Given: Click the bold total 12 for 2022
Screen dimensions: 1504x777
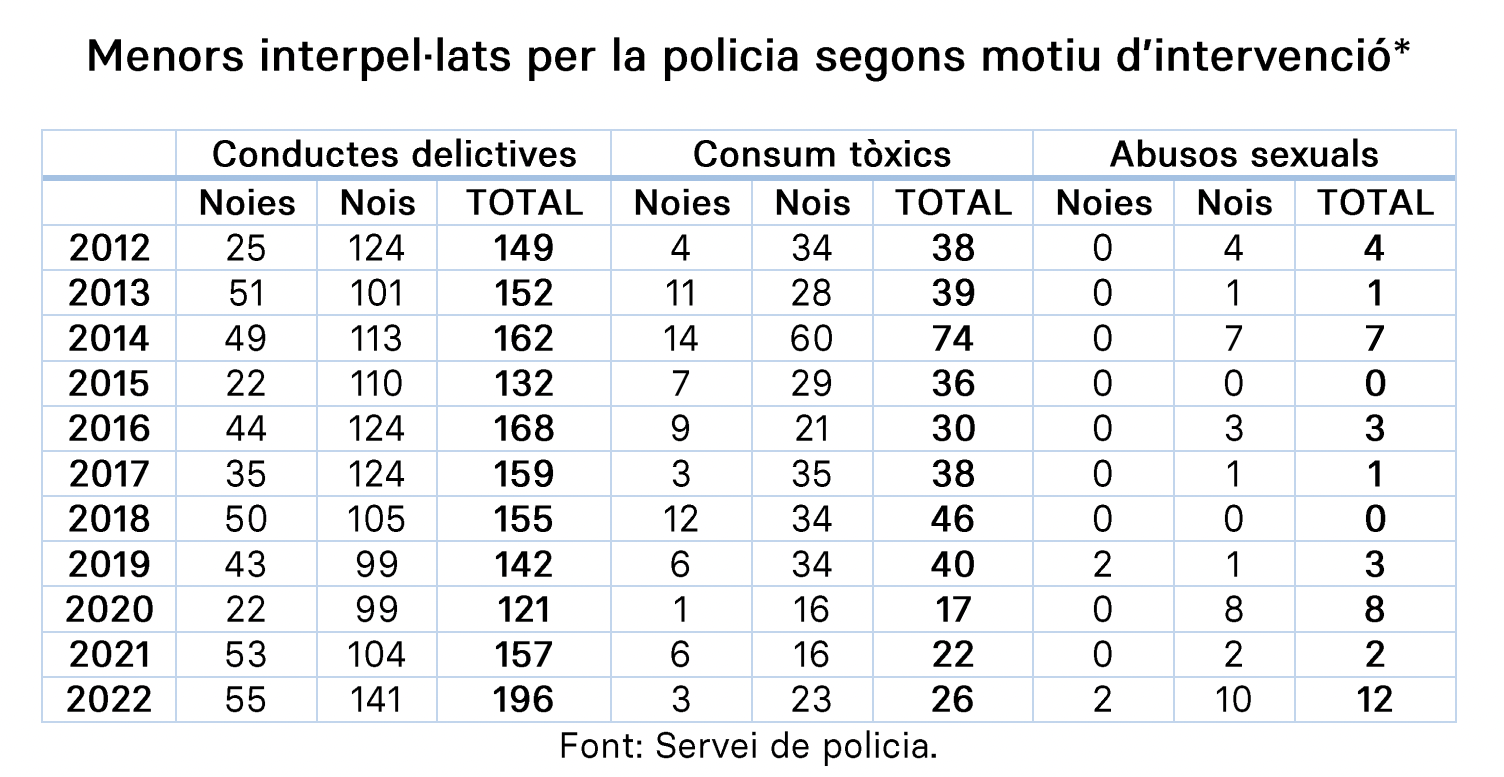Looking at the screenshot, I should pos(1375,699).
